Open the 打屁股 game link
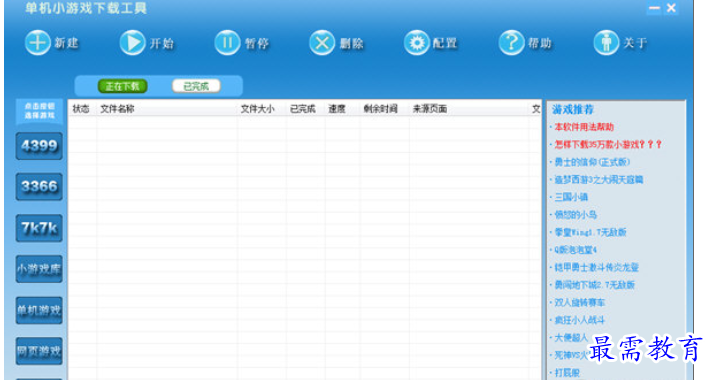Screen dimensions: 711x380 pyautogui.click(x=567, y=373)
